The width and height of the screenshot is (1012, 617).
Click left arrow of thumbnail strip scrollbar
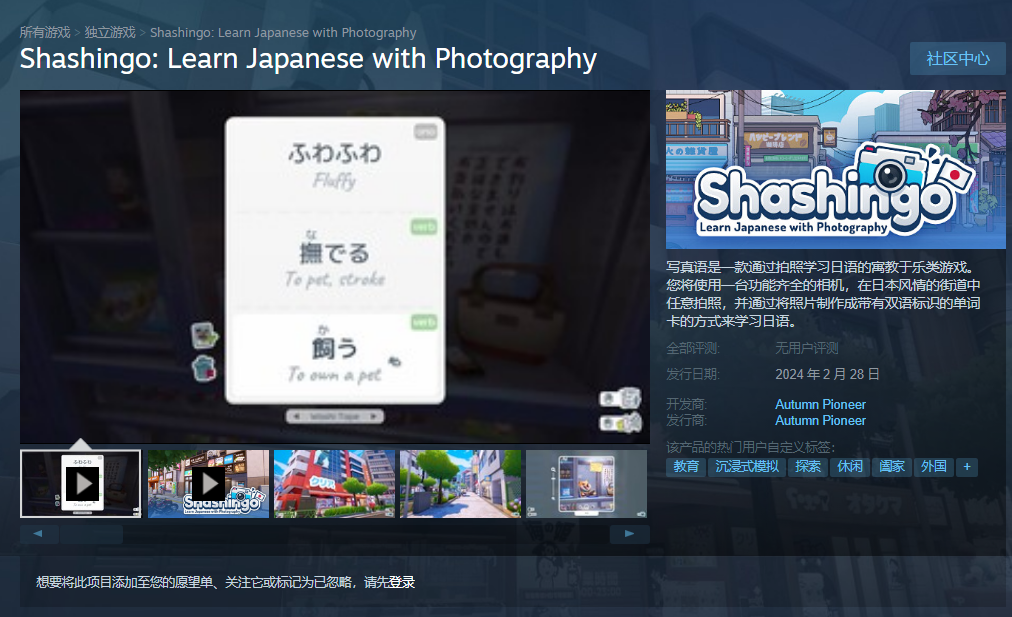pyautogui.click(x=39, y=534)
